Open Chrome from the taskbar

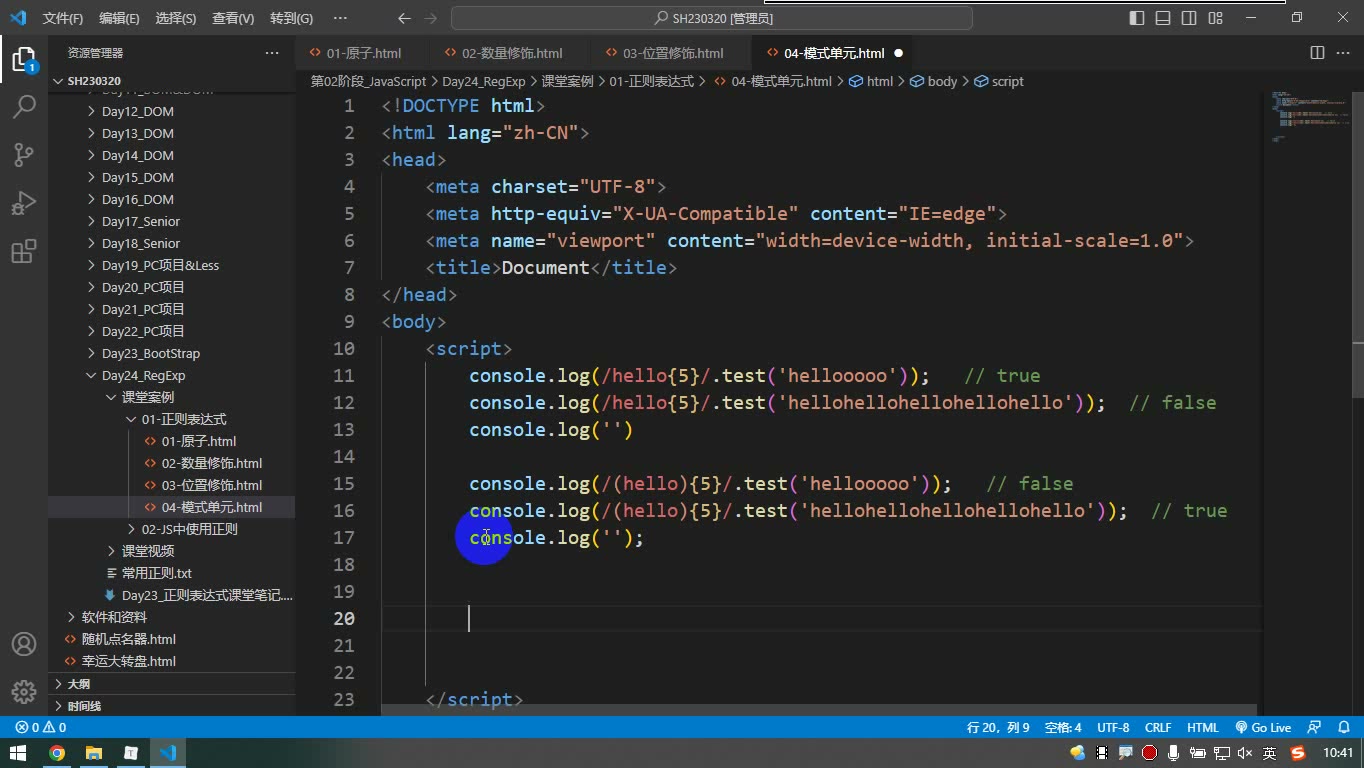click(x=57, y=753)
